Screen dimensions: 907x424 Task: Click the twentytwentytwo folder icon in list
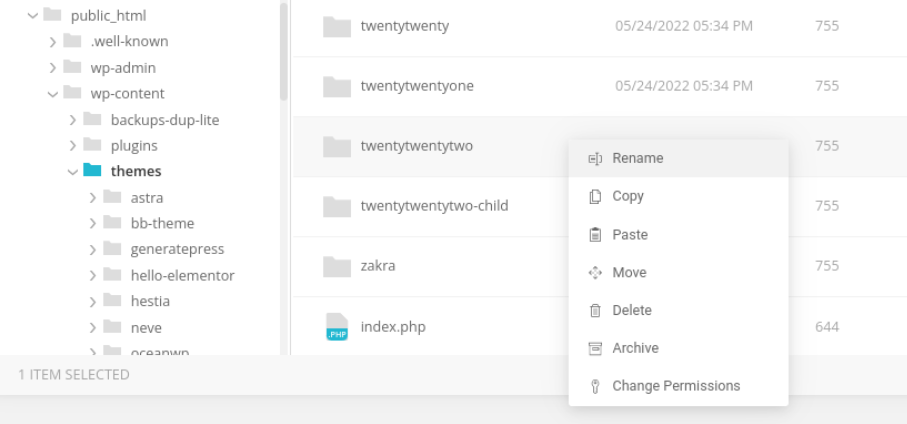337,146
